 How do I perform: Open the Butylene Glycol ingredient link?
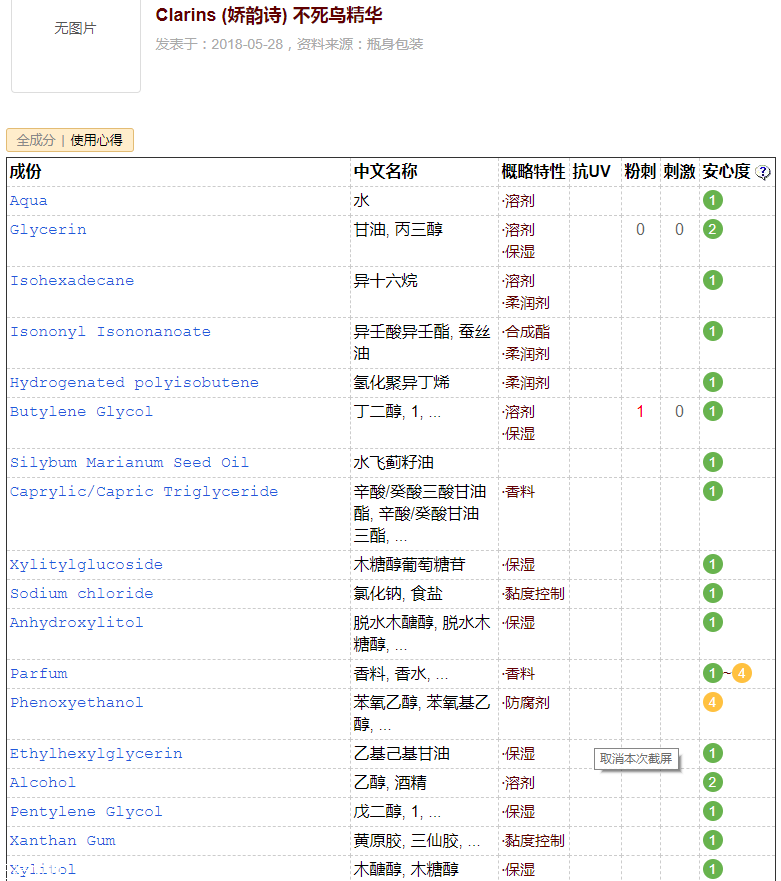point(81,412)
